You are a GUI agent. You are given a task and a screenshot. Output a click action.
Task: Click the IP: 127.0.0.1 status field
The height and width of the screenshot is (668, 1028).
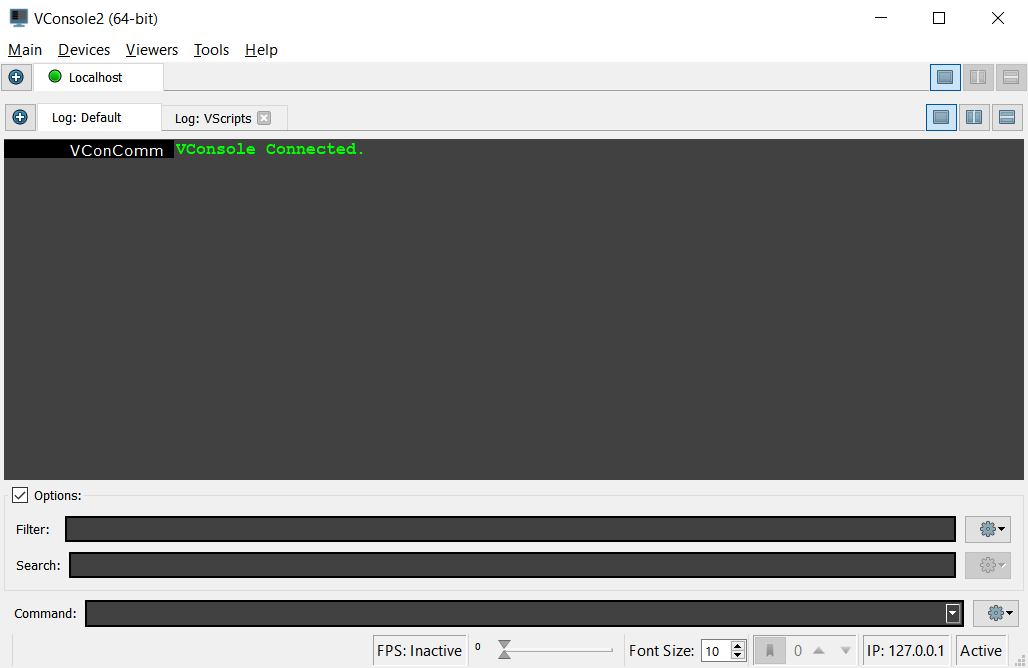point(905,650)
